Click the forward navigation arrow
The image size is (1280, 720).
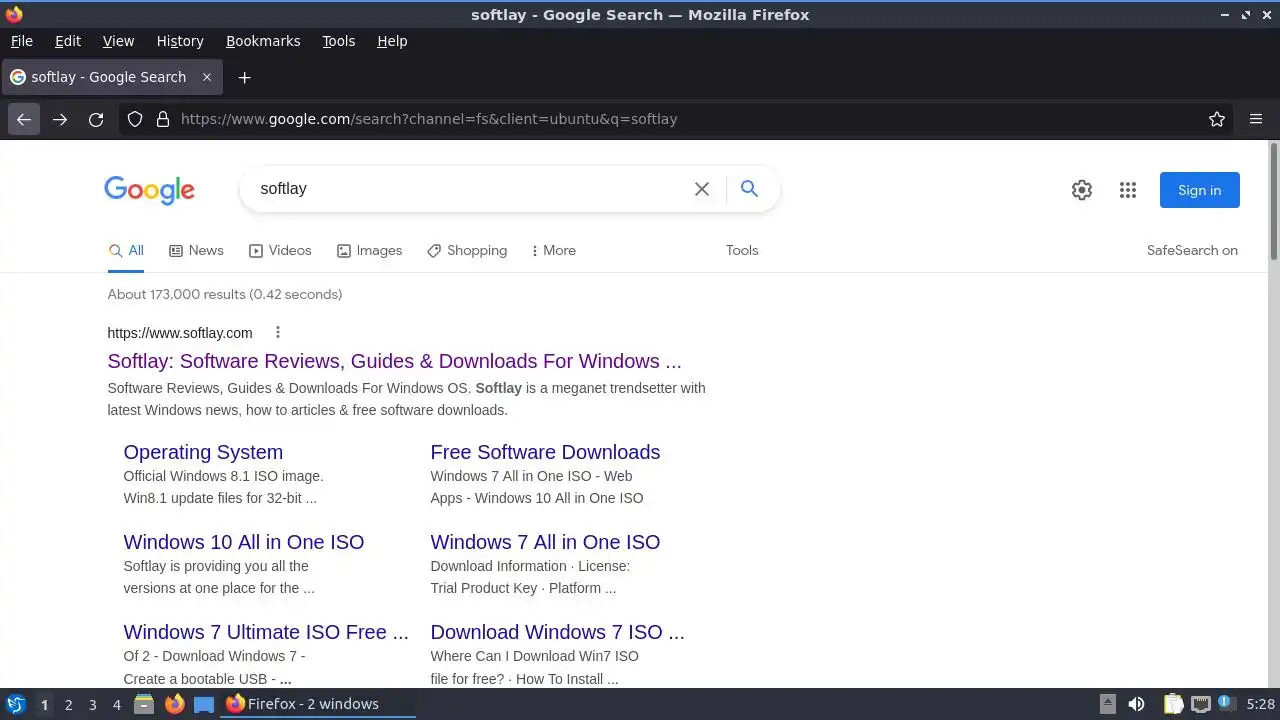60,119
